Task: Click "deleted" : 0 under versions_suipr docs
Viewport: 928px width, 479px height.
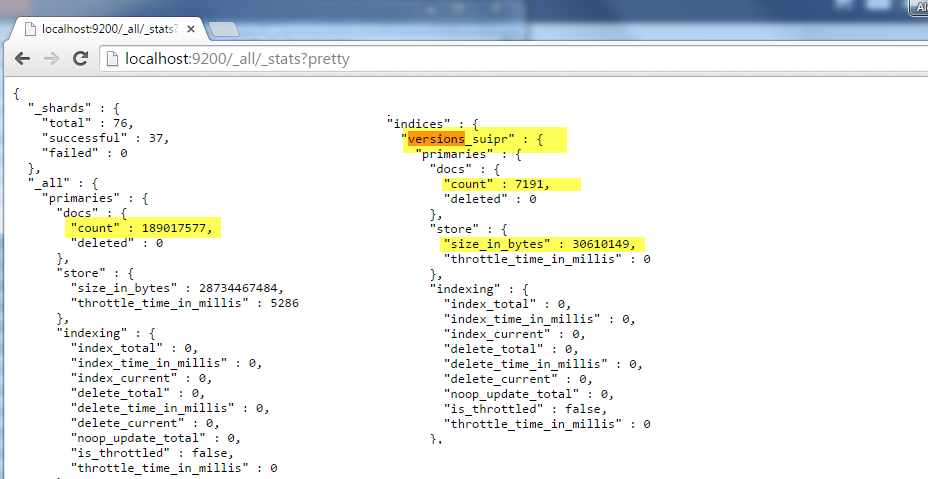Action: pyautogui.click(x=490, y=200)
